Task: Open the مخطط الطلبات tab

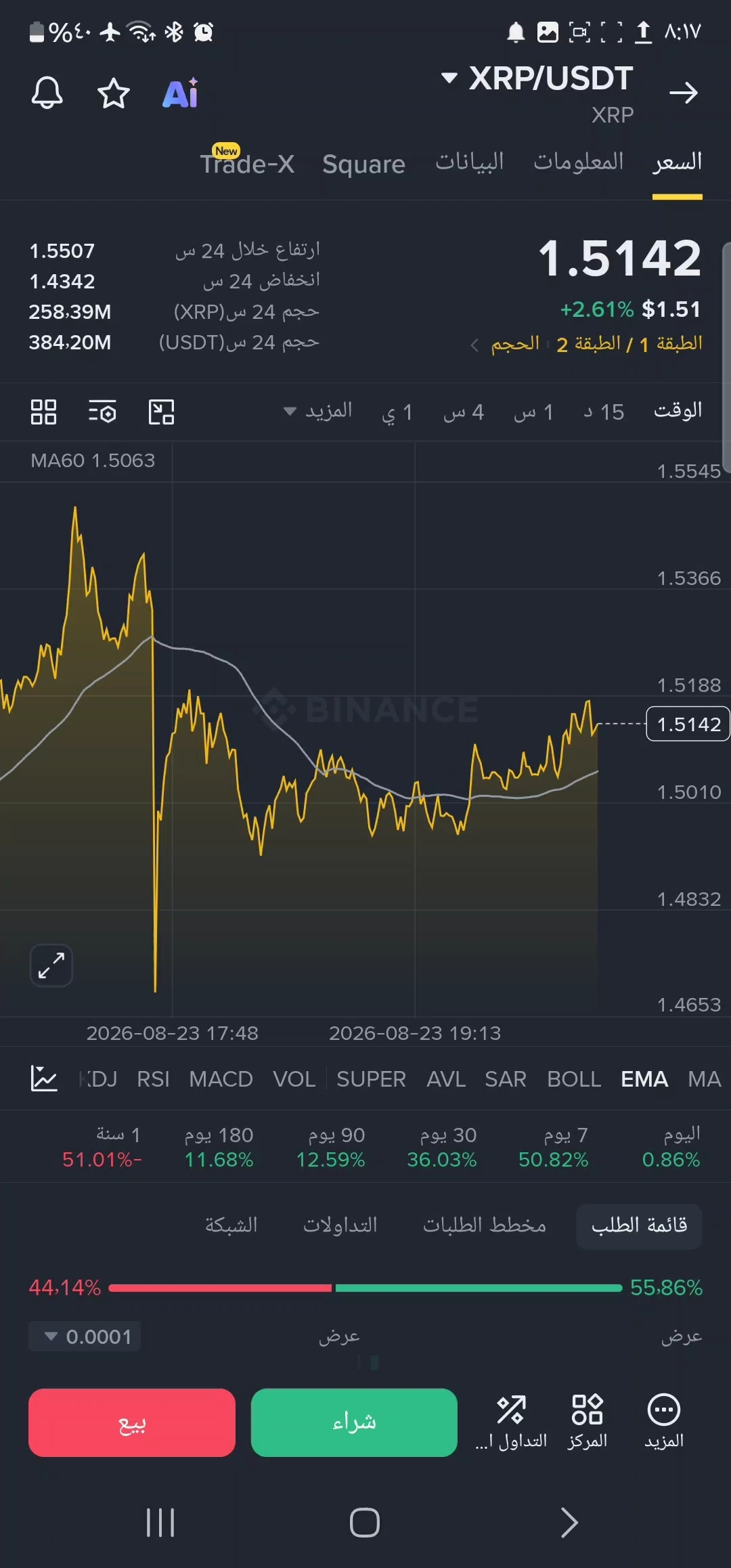Action: click(x=485, y=1225)
